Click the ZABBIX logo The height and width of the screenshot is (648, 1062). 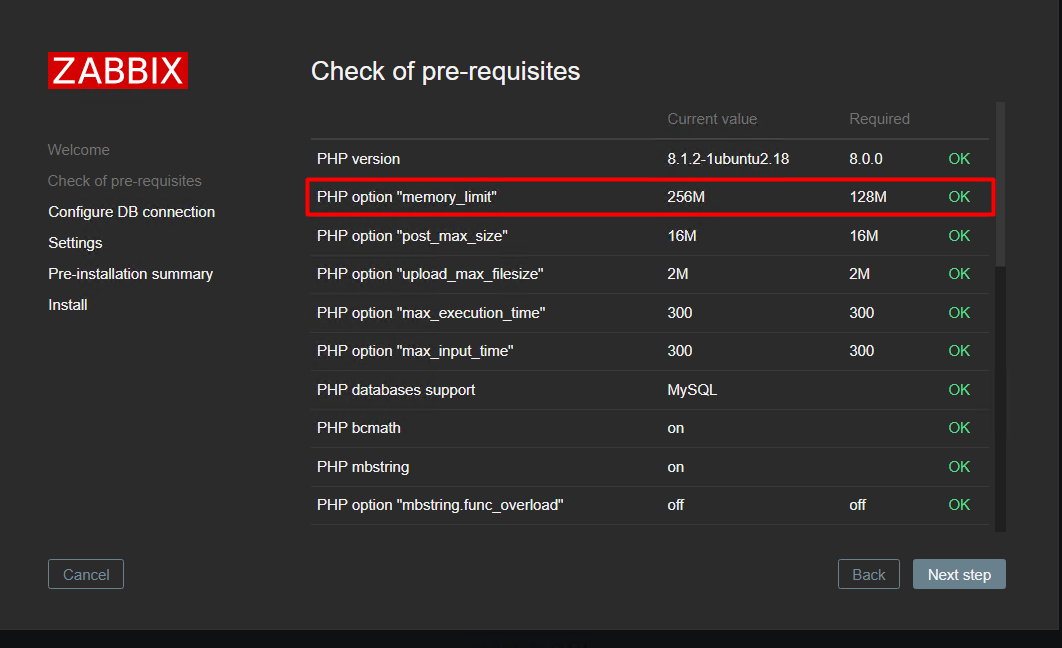pyautogui.click(x=118, y=70)
